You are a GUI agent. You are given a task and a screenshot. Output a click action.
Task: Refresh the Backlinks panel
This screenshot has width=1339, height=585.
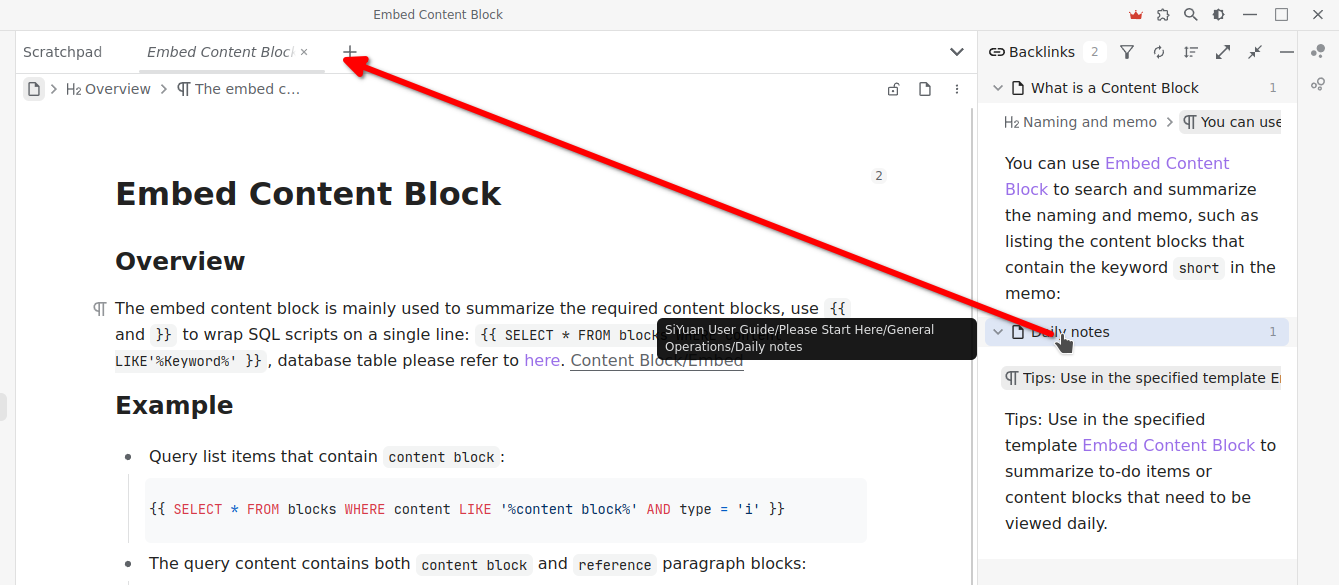pos(1158,51)
